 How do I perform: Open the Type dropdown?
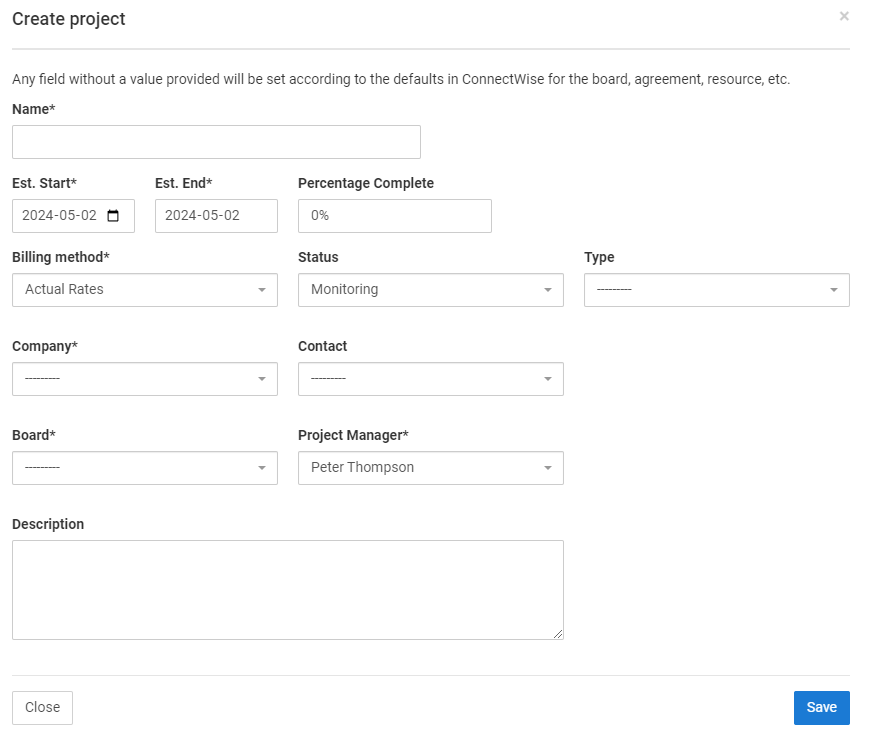coord(717,290)
